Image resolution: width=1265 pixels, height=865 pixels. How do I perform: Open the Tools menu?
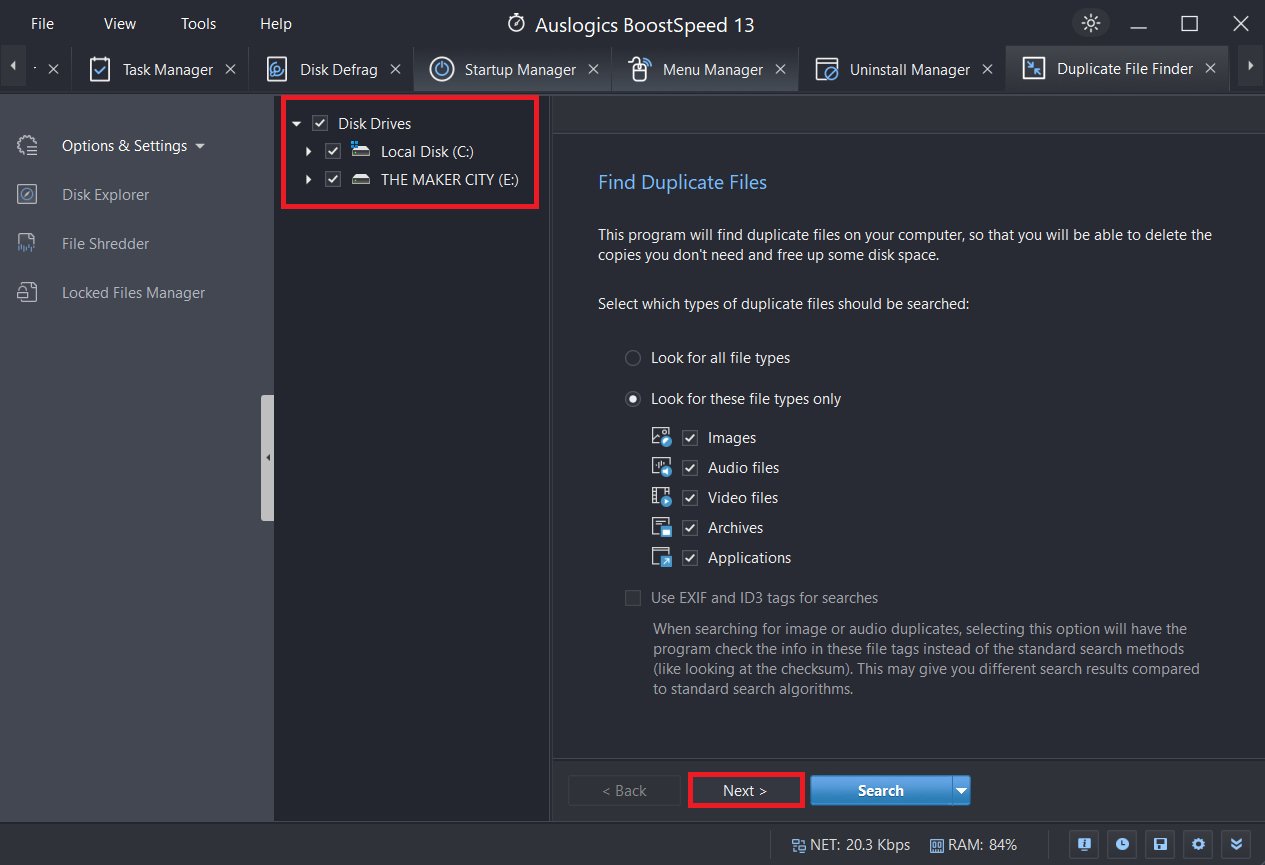[x=198, y=23]
